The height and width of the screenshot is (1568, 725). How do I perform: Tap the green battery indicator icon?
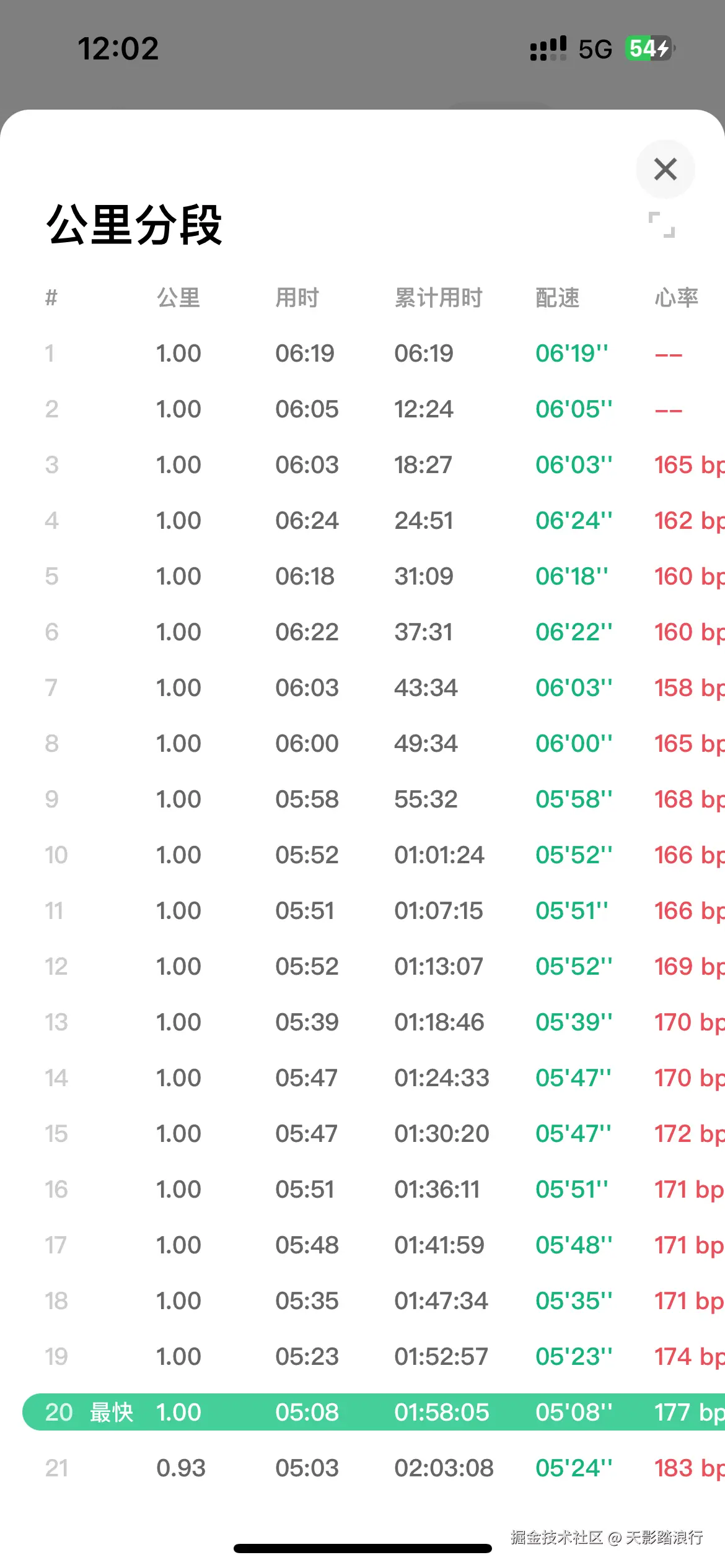pyautogui.click(x=649, y=48)
